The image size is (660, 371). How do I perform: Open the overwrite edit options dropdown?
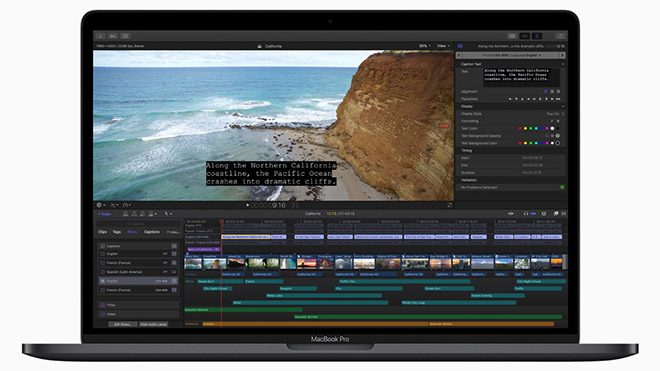click(x=152, y=214)
